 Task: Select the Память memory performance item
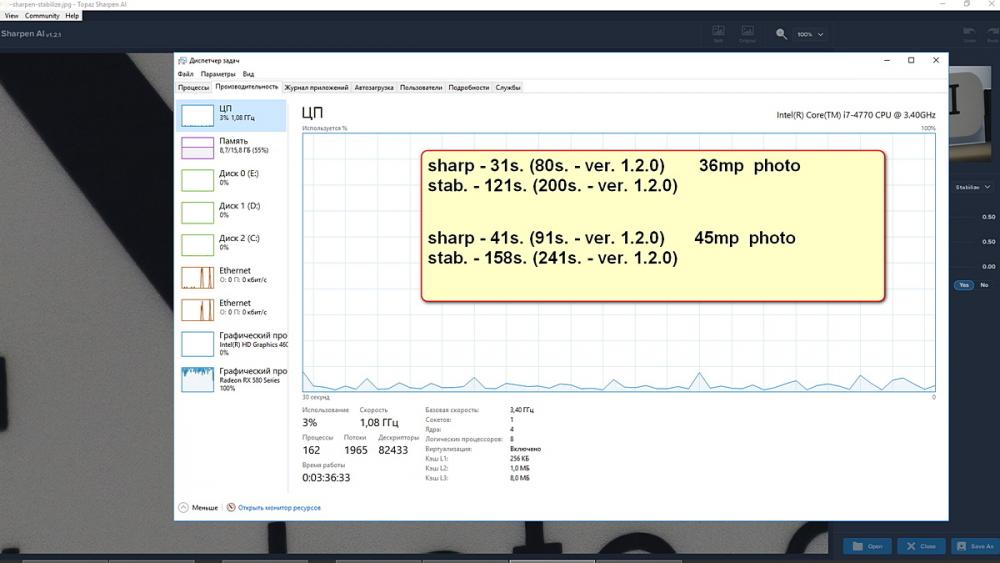(232, 147)
